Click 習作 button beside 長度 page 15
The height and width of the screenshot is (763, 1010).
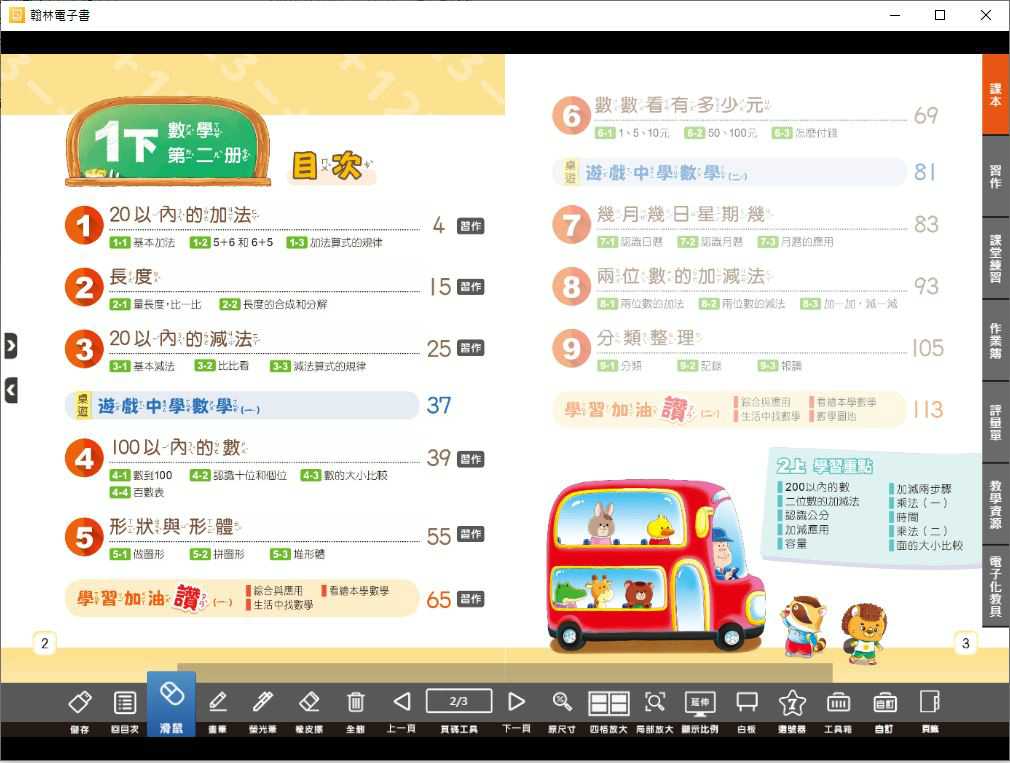[x=471, y=287]
